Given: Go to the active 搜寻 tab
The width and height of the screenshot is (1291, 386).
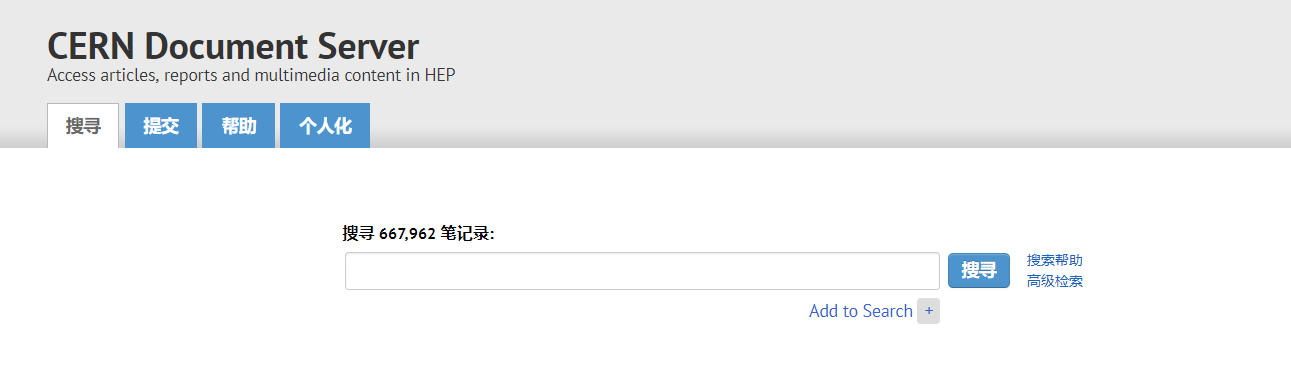Looking at the screenshot, I should pos(83,126).
